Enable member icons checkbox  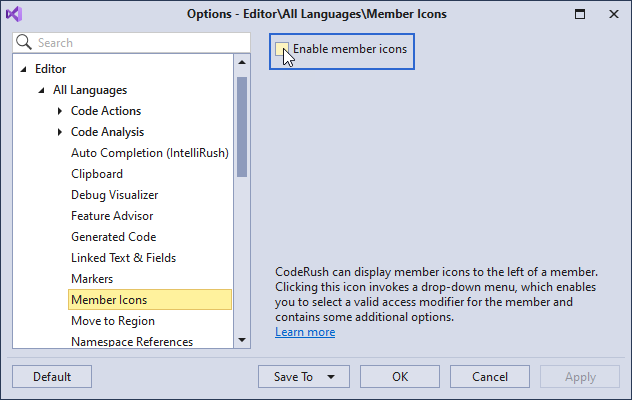tap(281, 49)
